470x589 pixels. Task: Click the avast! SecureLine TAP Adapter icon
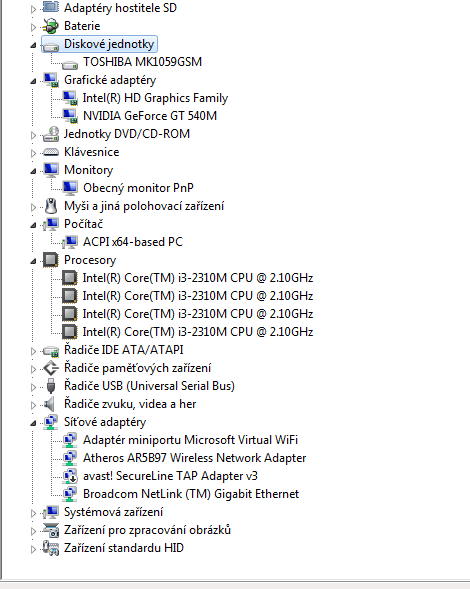[70, 476]
